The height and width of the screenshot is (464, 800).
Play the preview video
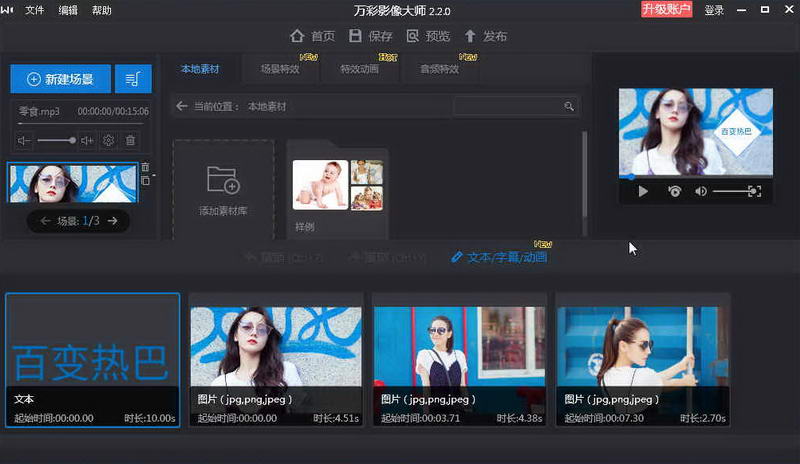click(x=643, y=191)
